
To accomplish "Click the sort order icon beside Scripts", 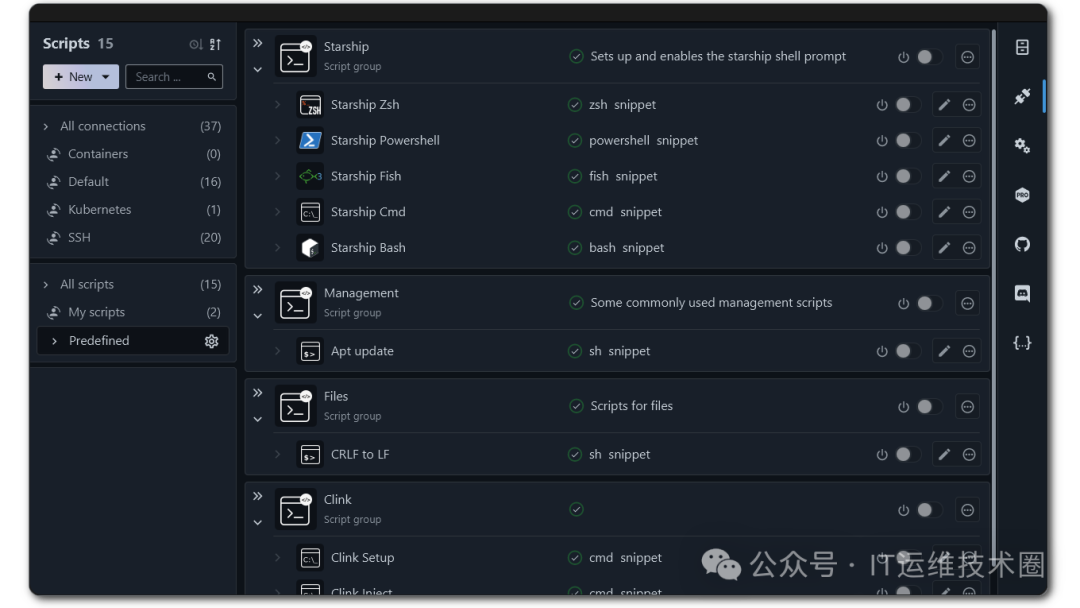I will coord(216,44).
